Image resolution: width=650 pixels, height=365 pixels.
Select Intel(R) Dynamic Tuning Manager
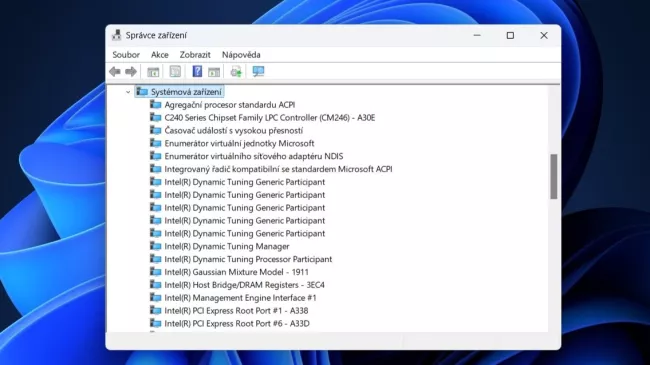[227, 246]
